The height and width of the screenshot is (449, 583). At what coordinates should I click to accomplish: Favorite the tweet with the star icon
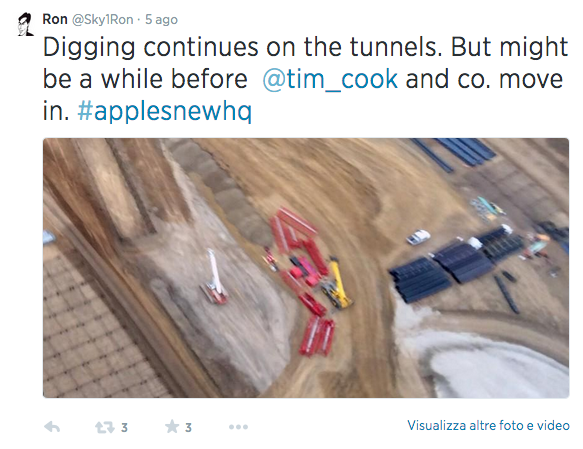[x=172, y=427]
